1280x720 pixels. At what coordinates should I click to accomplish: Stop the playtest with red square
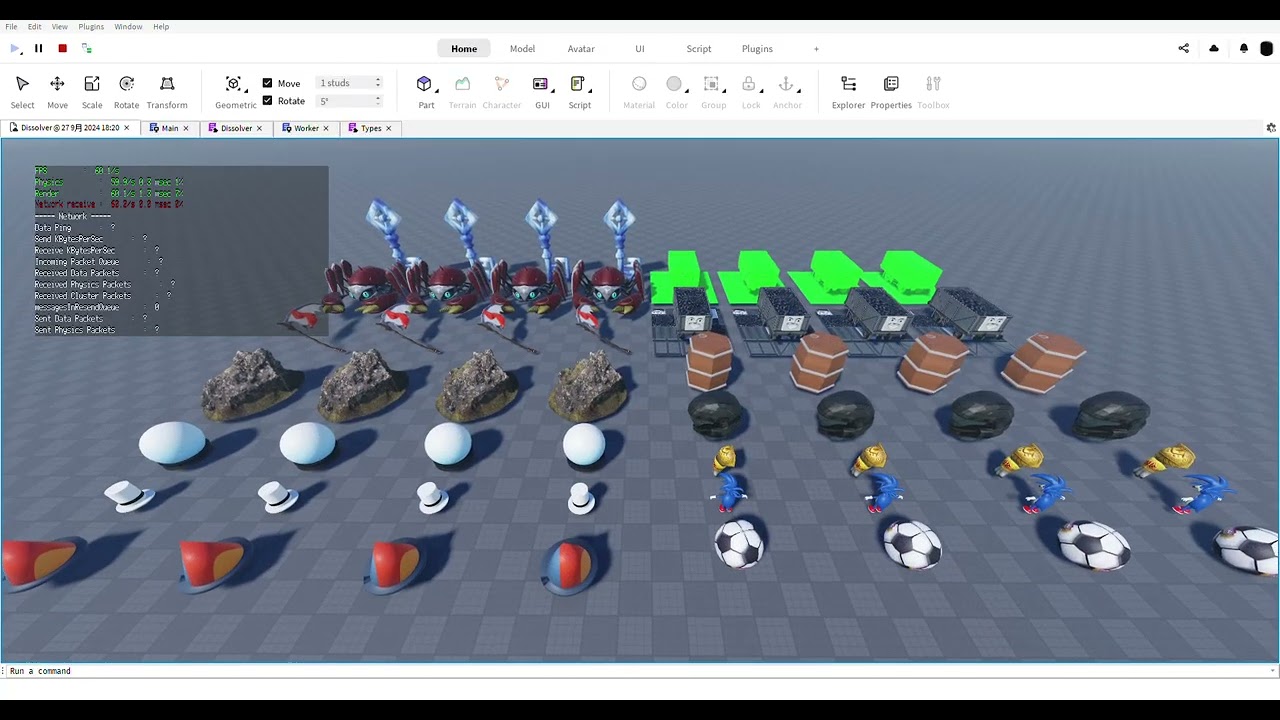click(62, 48)
